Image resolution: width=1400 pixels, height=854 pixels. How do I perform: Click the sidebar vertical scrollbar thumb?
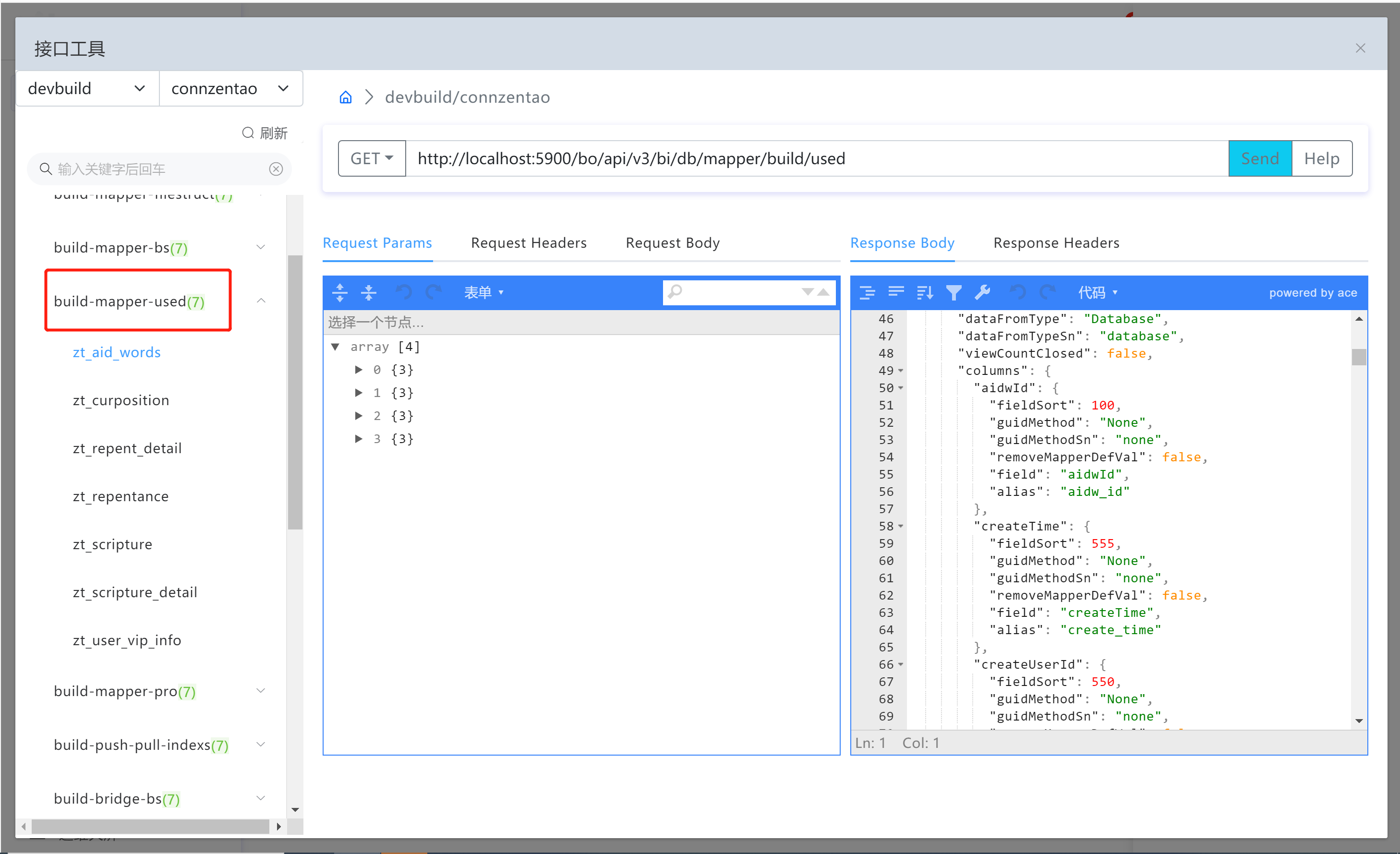(295, 392)
